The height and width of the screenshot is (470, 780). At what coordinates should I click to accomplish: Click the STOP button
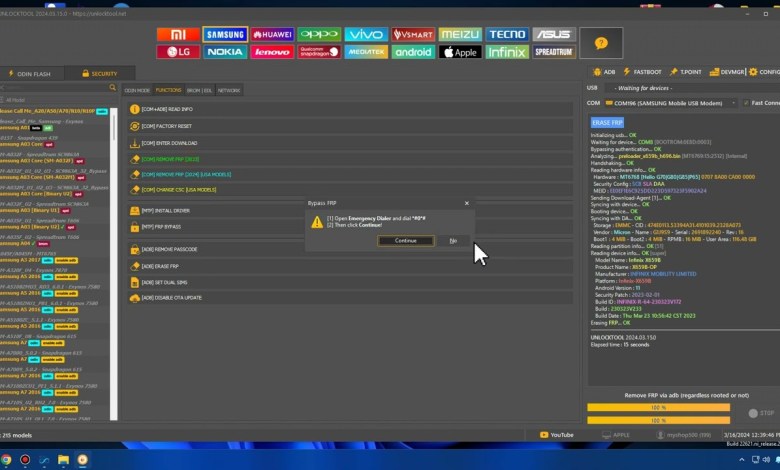(x=762, y=413)
